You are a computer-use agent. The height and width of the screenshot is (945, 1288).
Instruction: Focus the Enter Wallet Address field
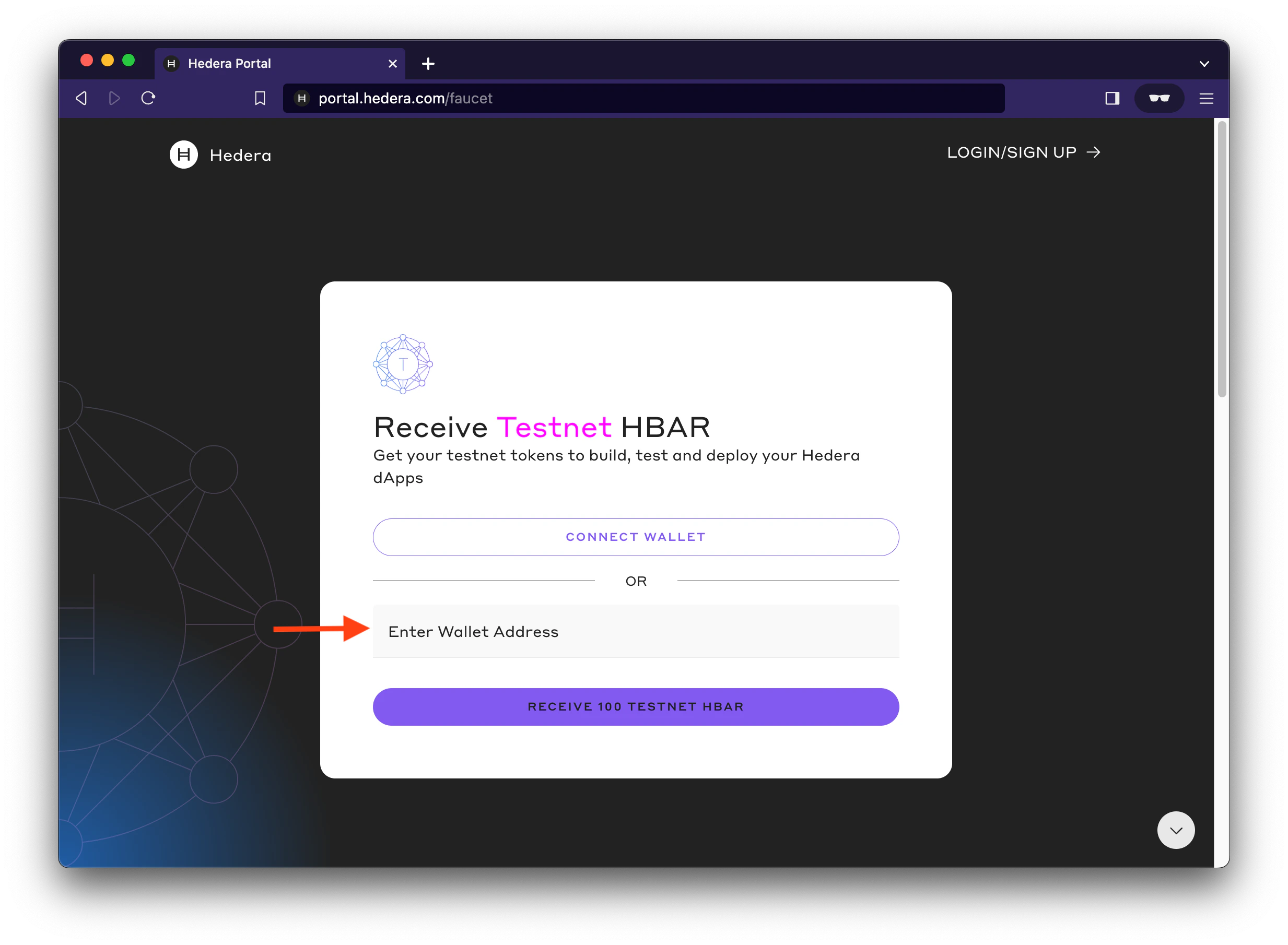pyautogui.click(x=635, y=631)
